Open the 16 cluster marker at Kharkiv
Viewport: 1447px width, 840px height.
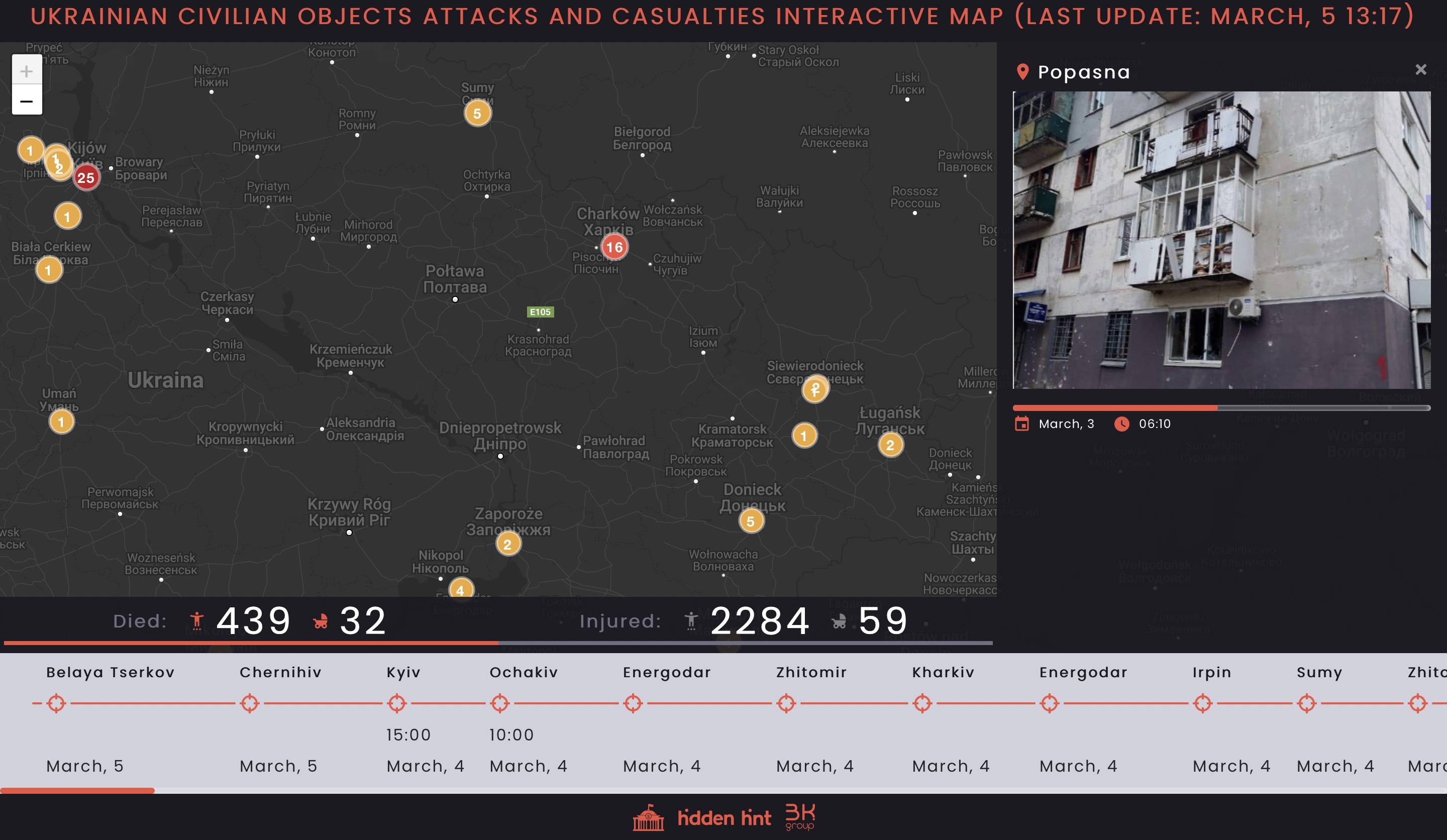614,247
